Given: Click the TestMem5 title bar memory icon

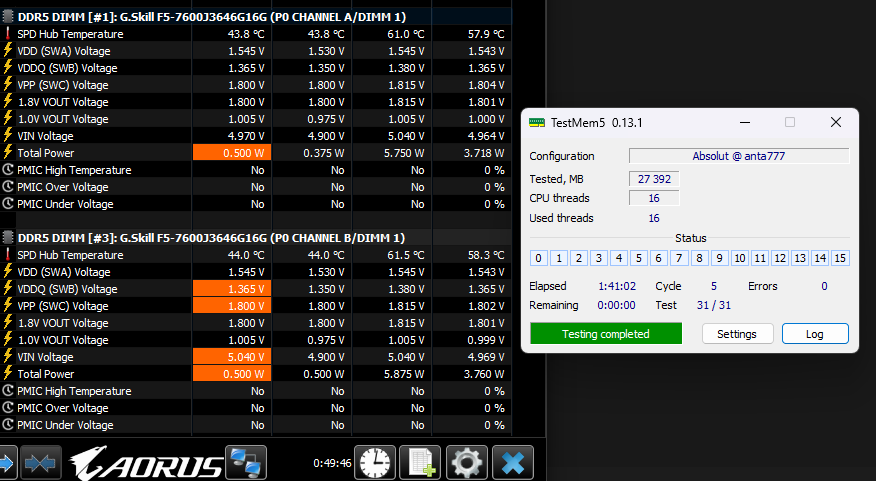Looking at the screenshot, I should coord(536,122).
